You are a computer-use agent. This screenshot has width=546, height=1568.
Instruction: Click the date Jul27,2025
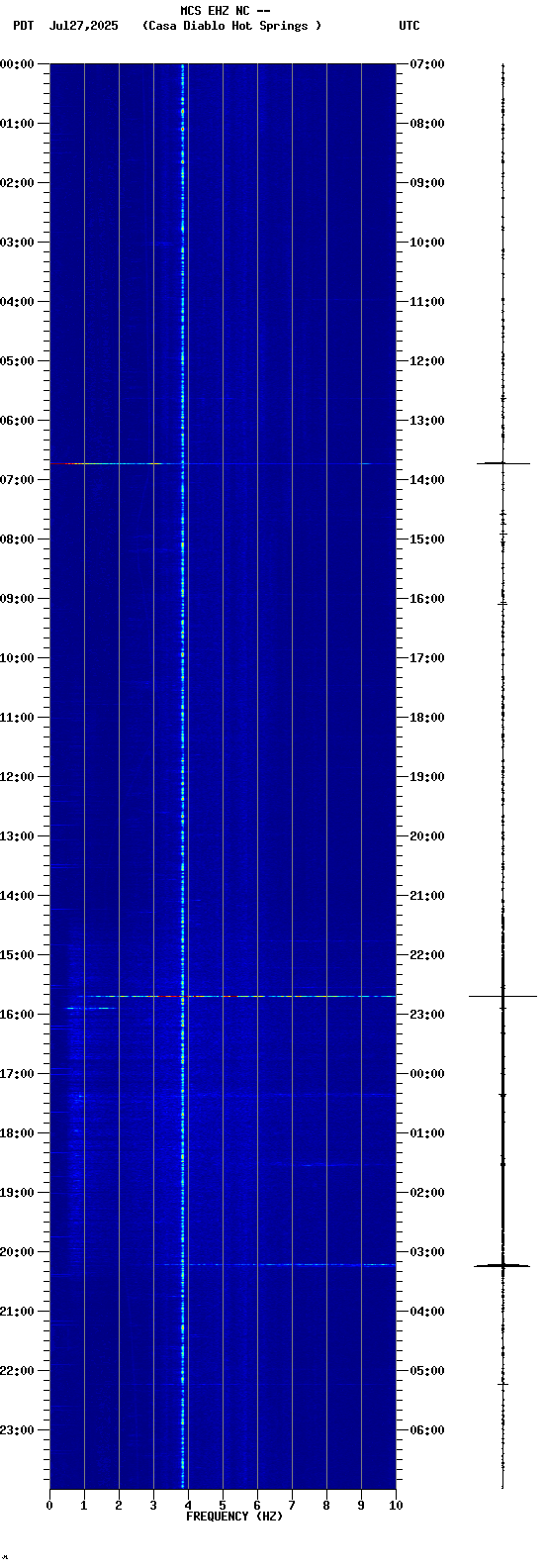point(83,26)
